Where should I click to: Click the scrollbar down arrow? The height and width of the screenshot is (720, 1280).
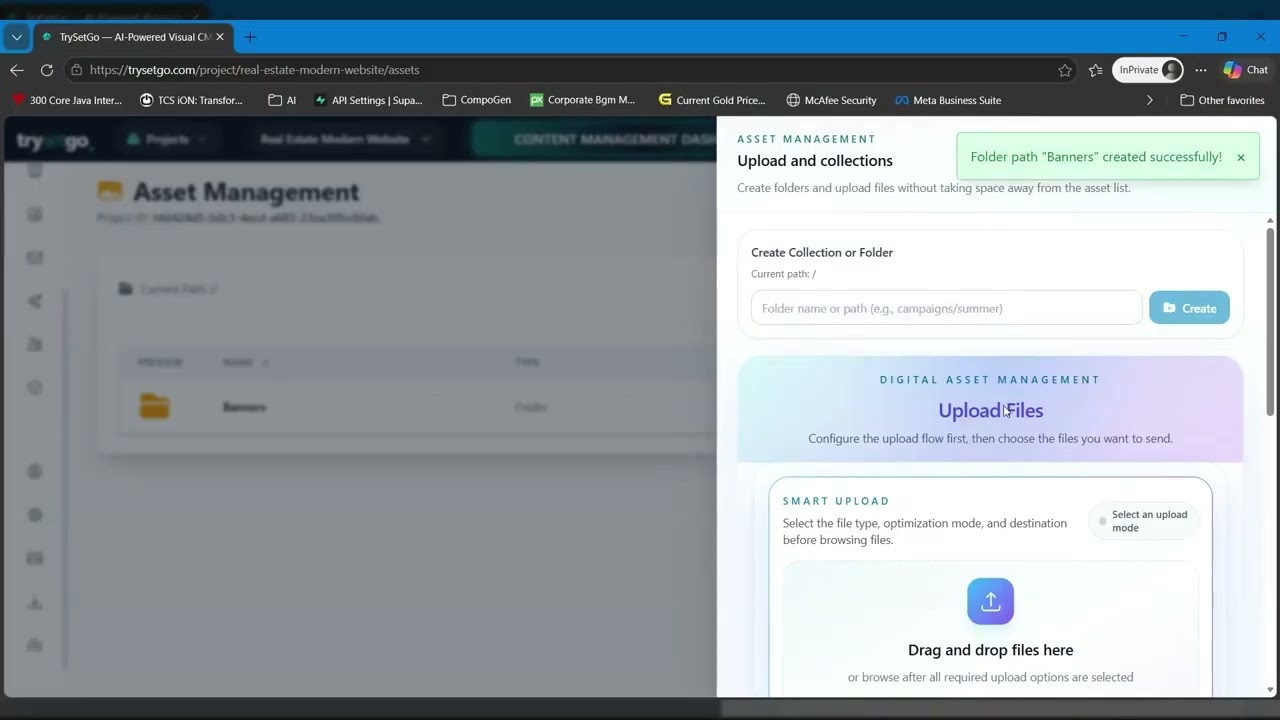(x=1271, y=689)
